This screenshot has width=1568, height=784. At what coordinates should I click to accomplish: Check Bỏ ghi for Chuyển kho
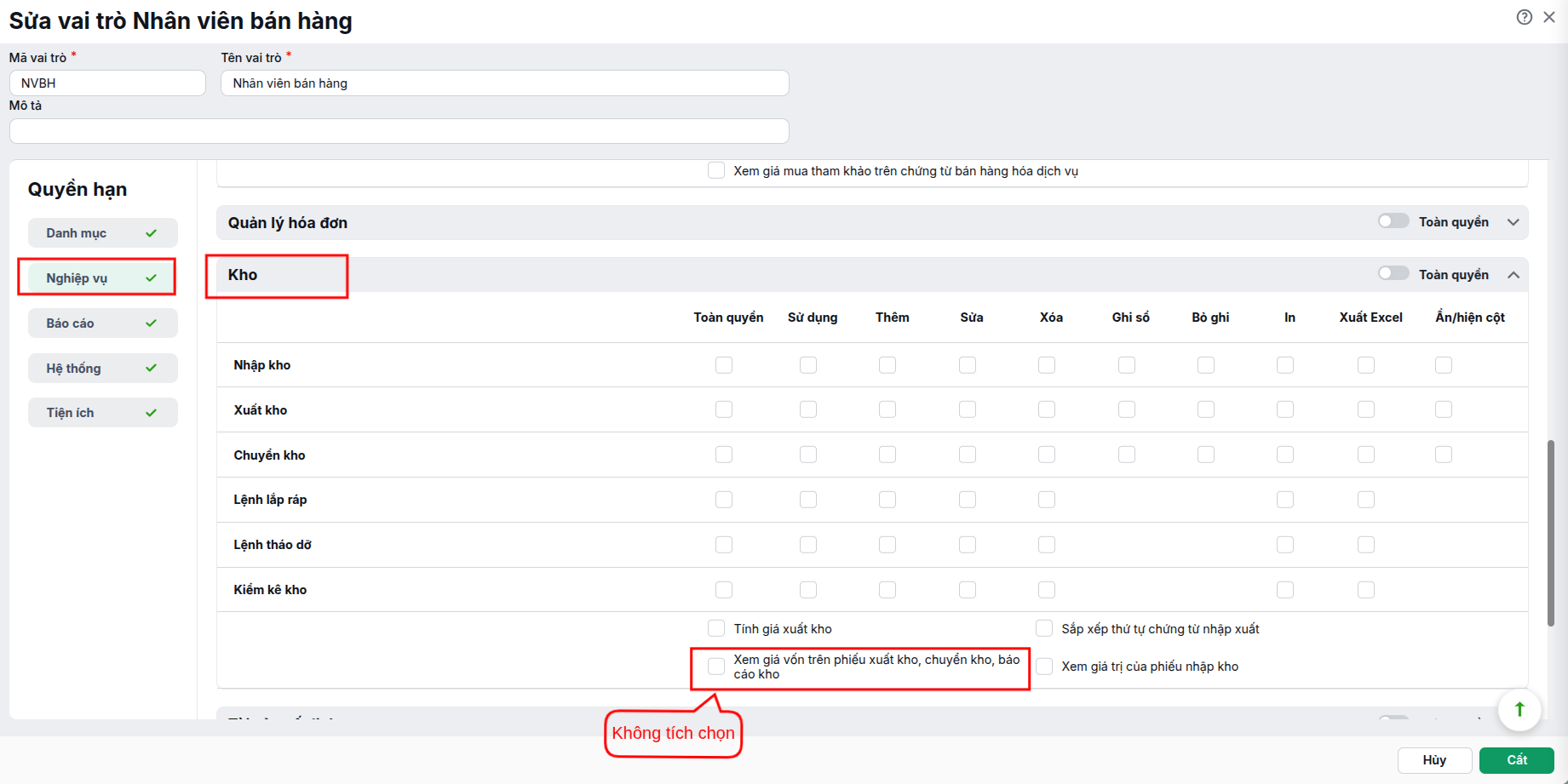[1206, 455]
